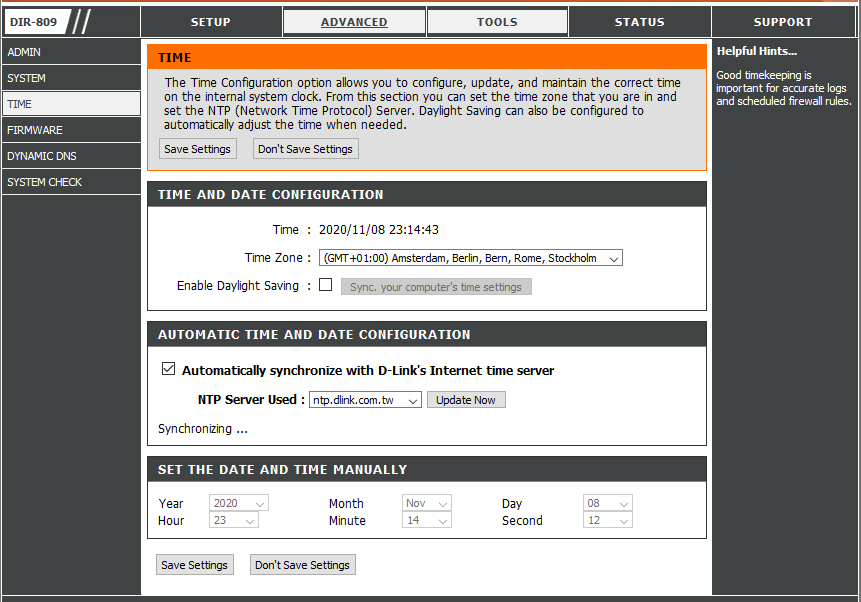Open DYNAMIC DNS sidebar item
Viewport: 861px width, 602px height.
(71, 156)
